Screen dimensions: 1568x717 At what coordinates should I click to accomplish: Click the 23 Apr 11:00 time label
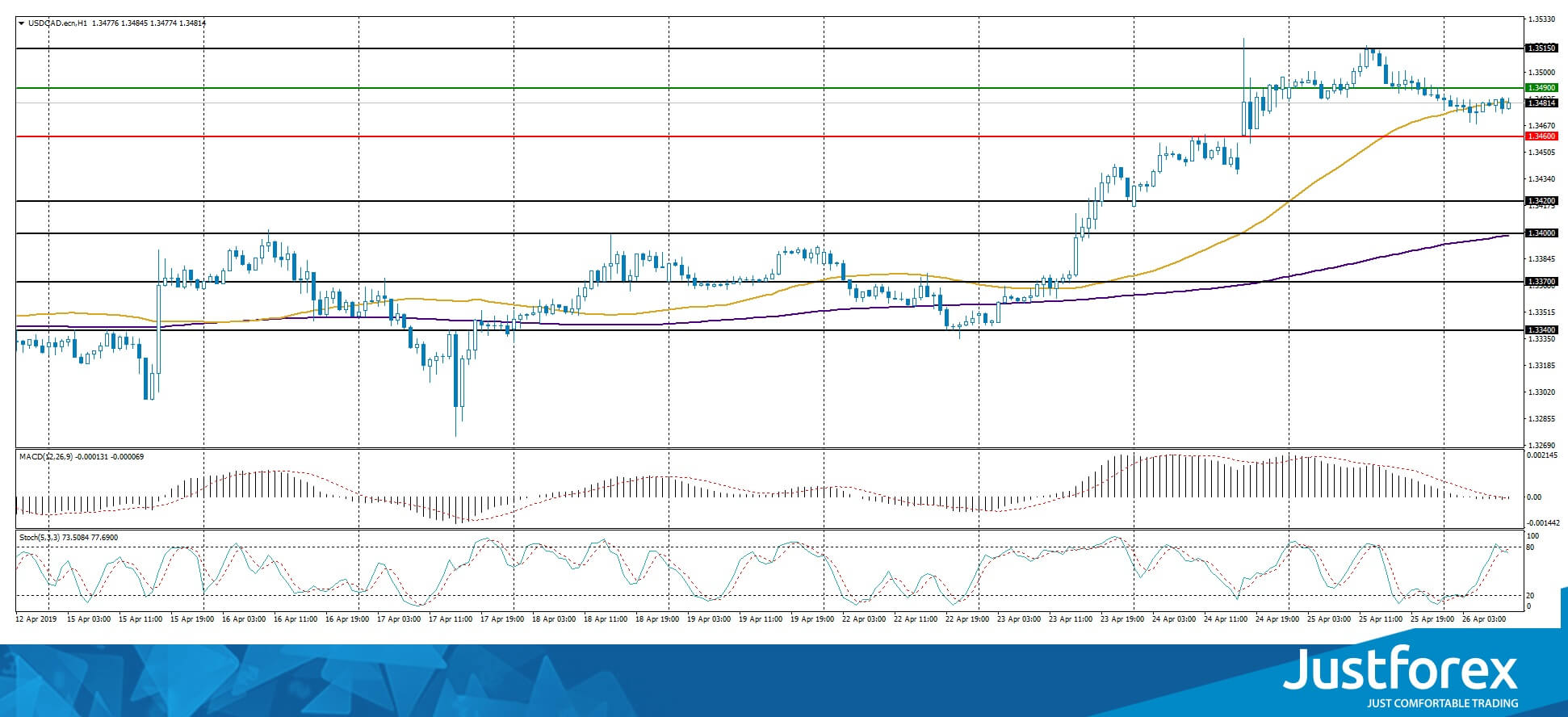pyautogui.click(x=1071, y=619)
